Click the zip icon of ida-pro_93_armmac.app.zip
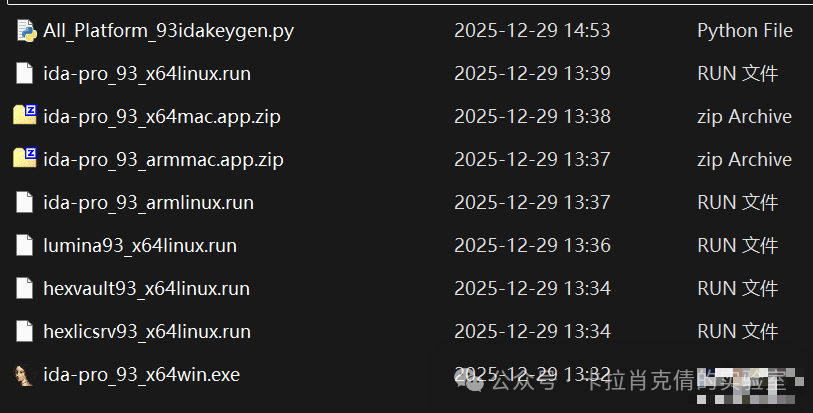Screen dimensions: 813x413 25,158
